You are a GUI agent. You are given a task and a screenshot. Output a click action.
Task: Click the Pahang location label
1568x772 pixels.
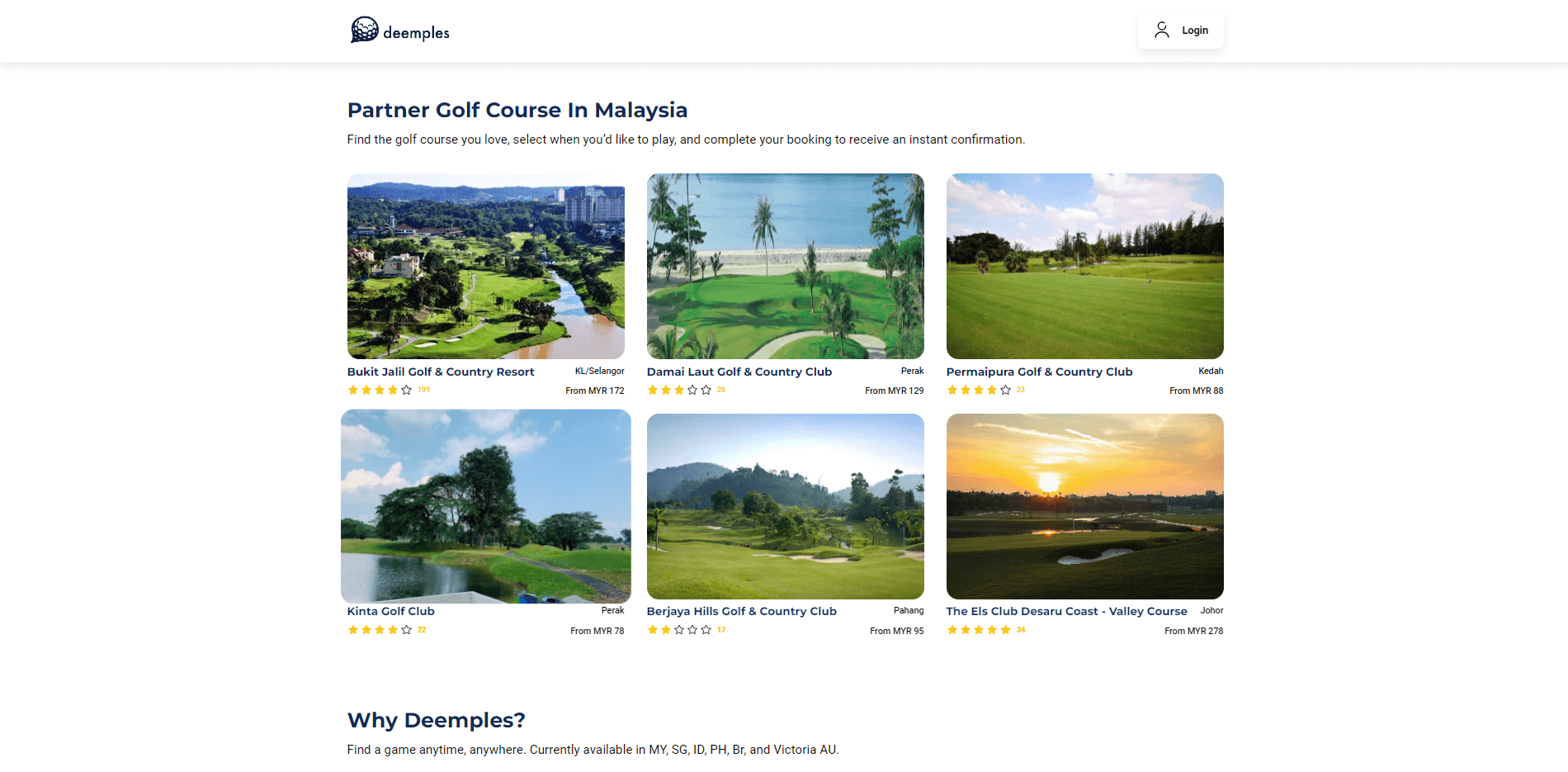[x=909, y=611]
